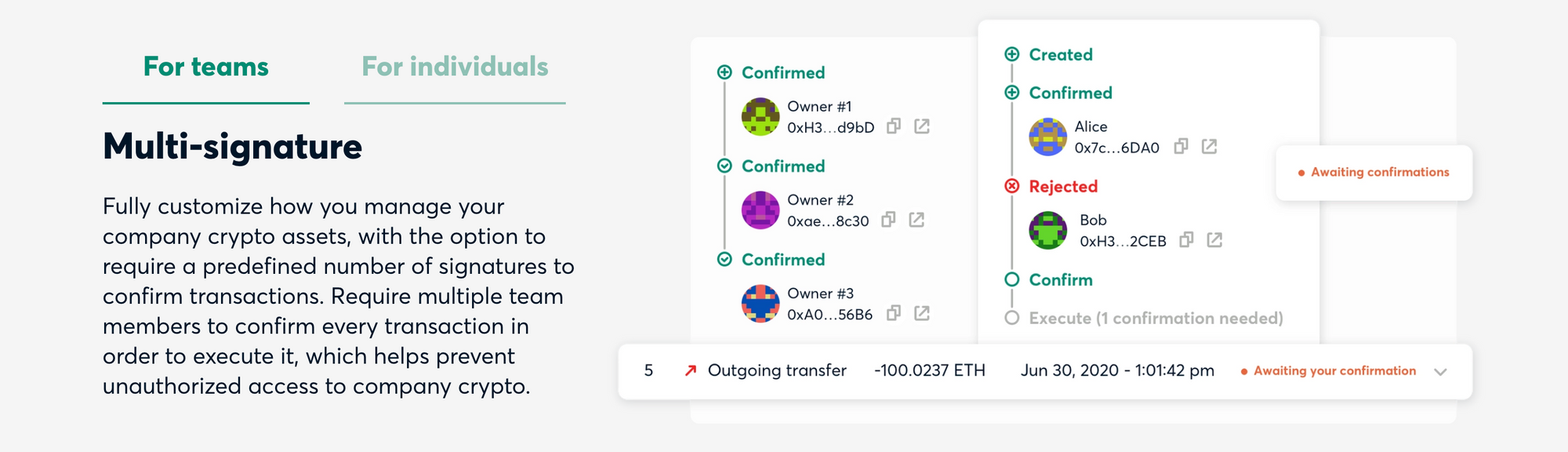1568x452 pixels.
Task: Switch to the For teams tab
Action: pyautogui.click(x=206, y=67)
